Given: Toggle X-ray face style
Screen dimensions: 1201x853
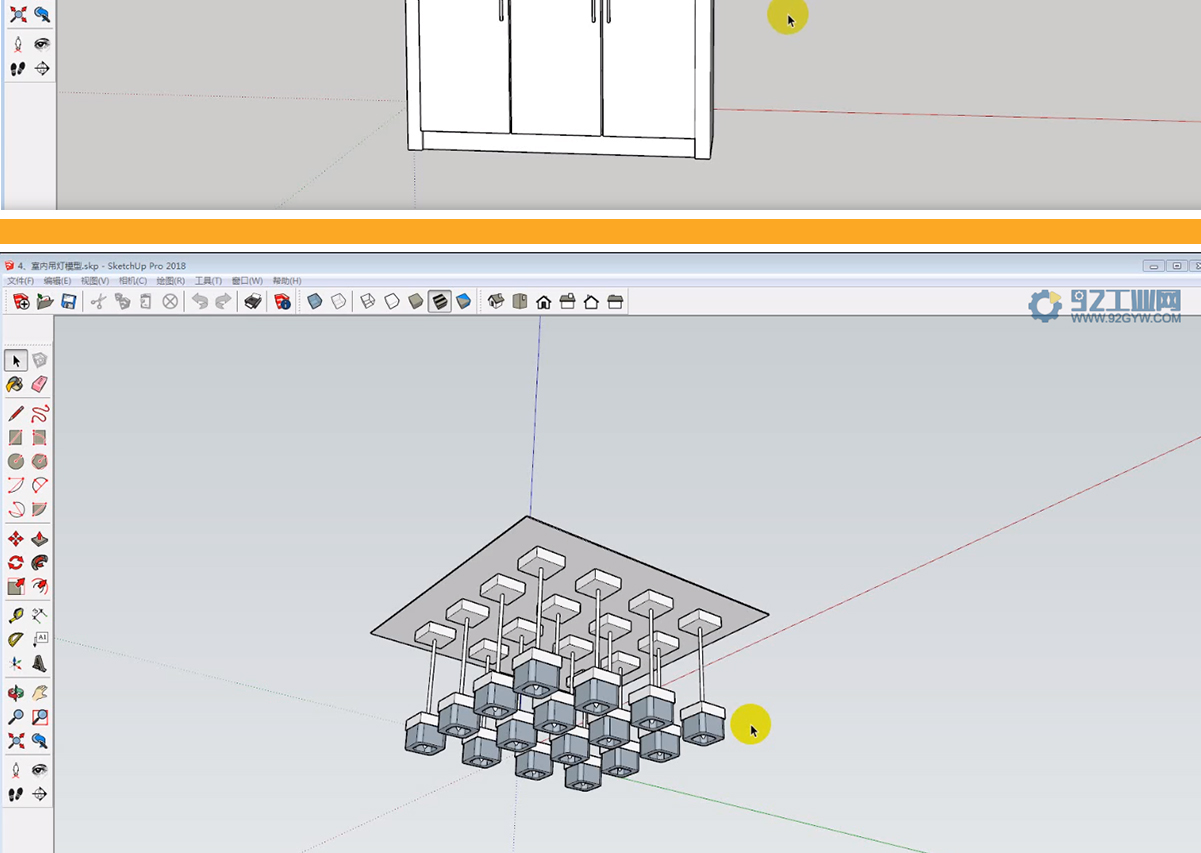Looking at the screenshot, I should pyautogui.click(x=315, y=301).
